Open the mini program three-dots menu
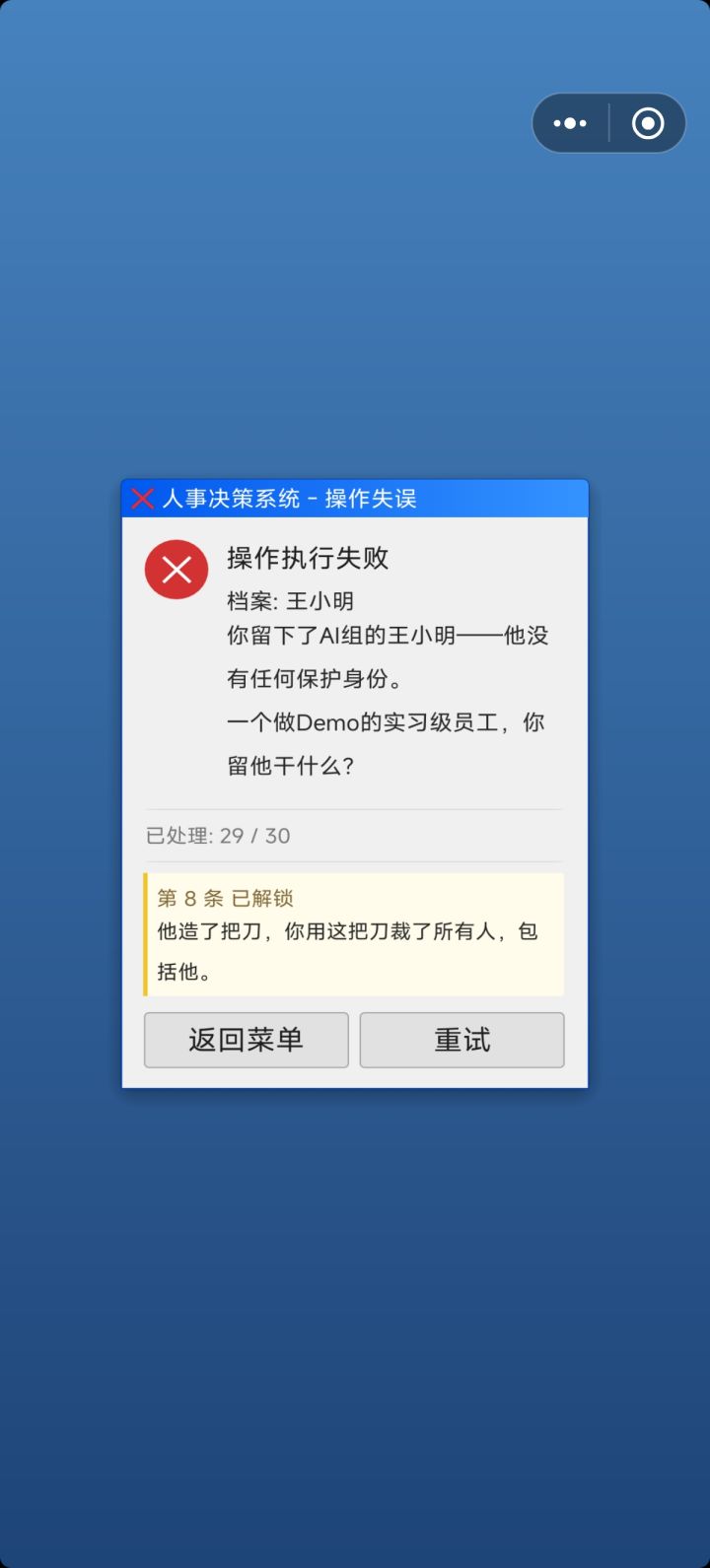Screen dimensions: 710x1568 (x=570, y=123)
